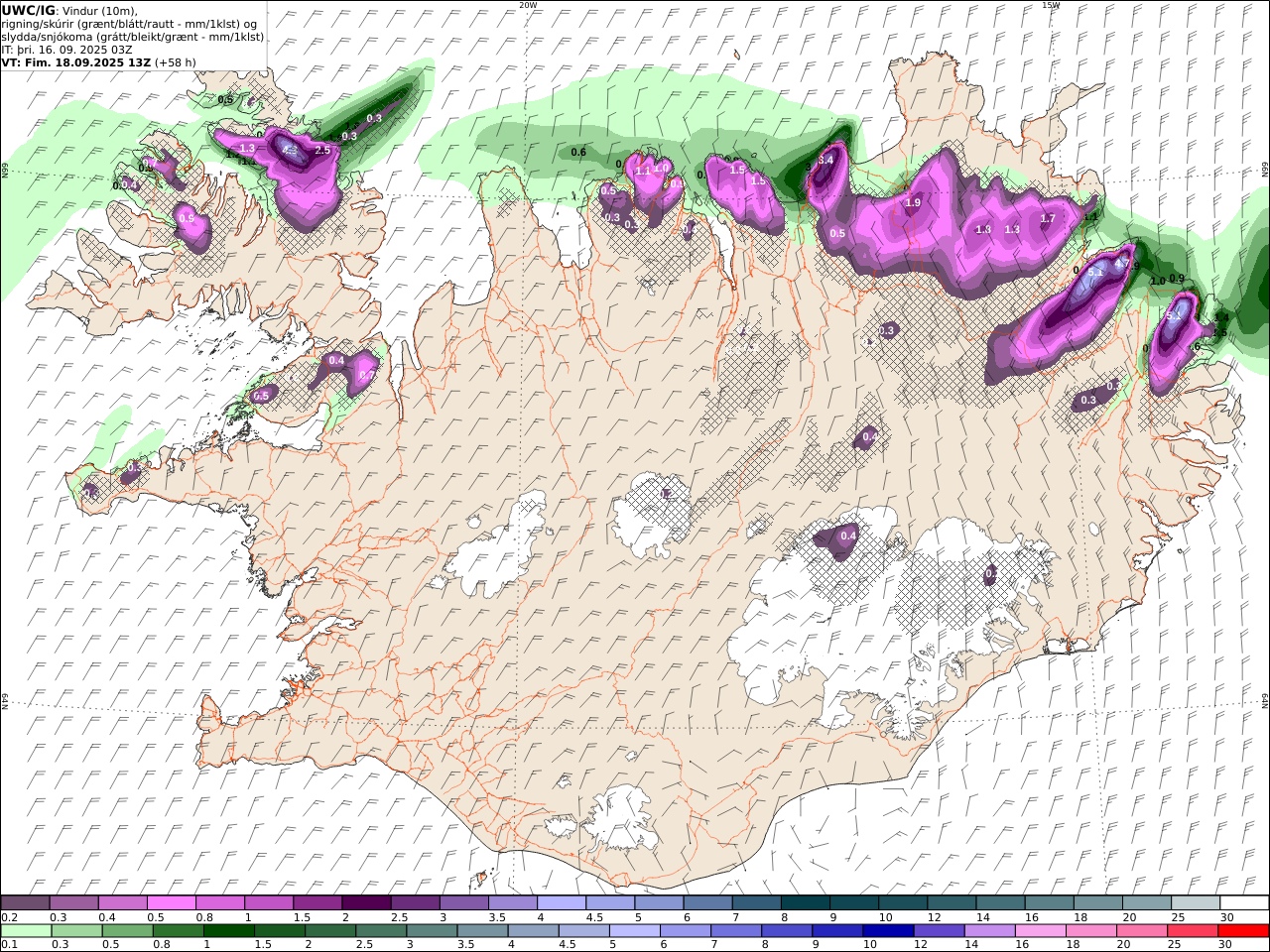Pick bottom-row dark blue swatch between 10 and 12
This screenshot has width=1270, height=952.
[x=887, y=931]
